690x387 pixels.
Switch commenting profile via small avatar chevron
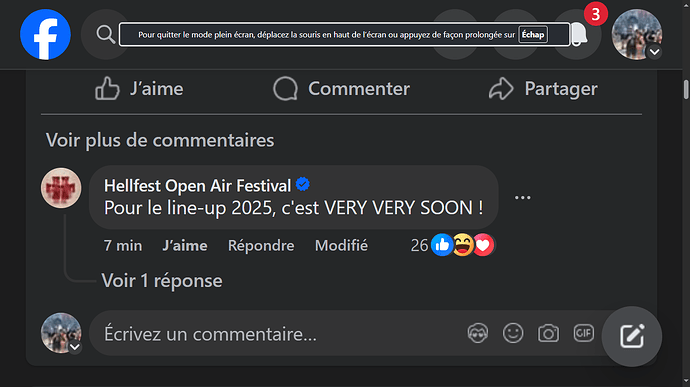point(75,347)
